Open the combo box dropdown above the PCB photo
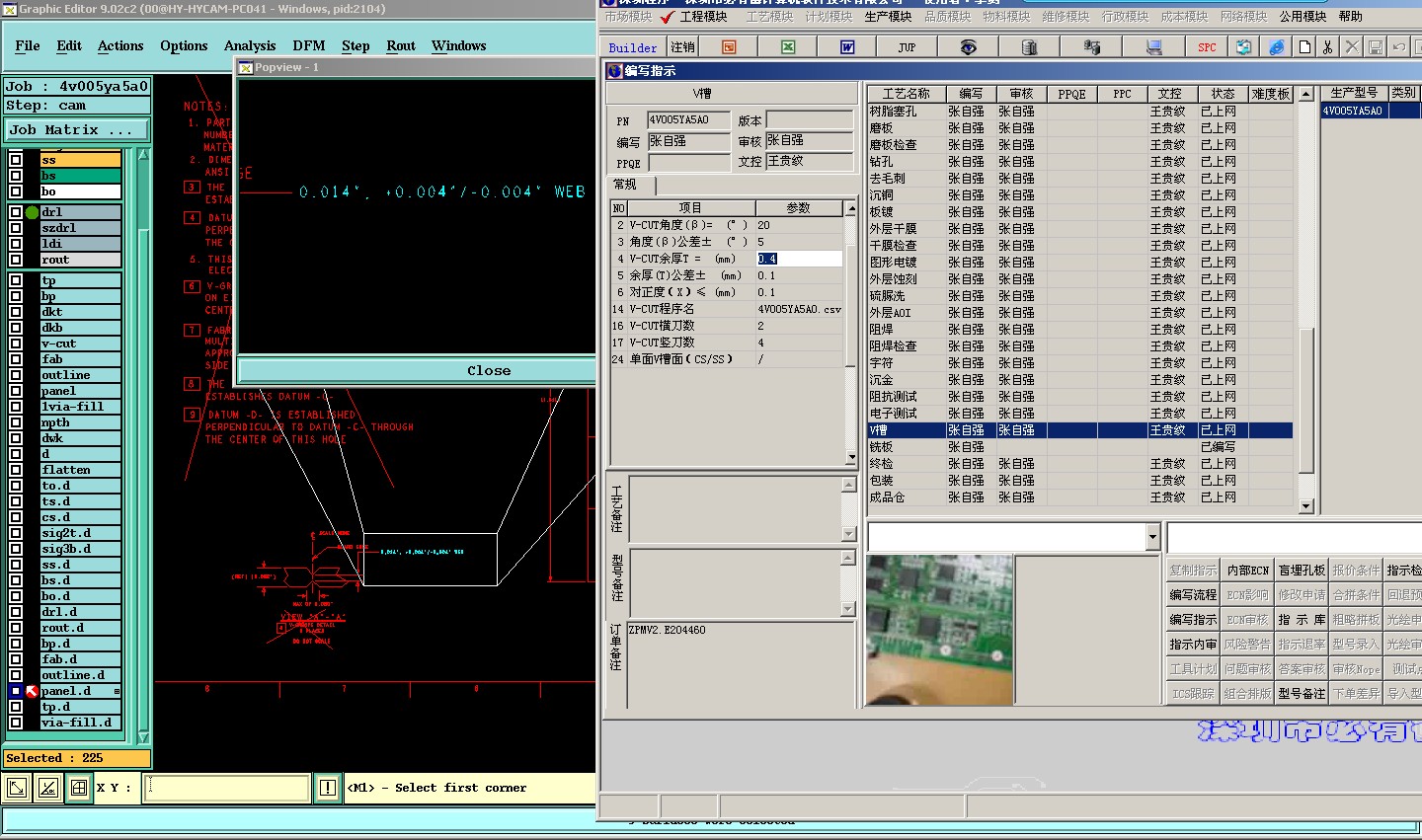Viewport: 1422px width, 840px height. tap(1152, 537)
